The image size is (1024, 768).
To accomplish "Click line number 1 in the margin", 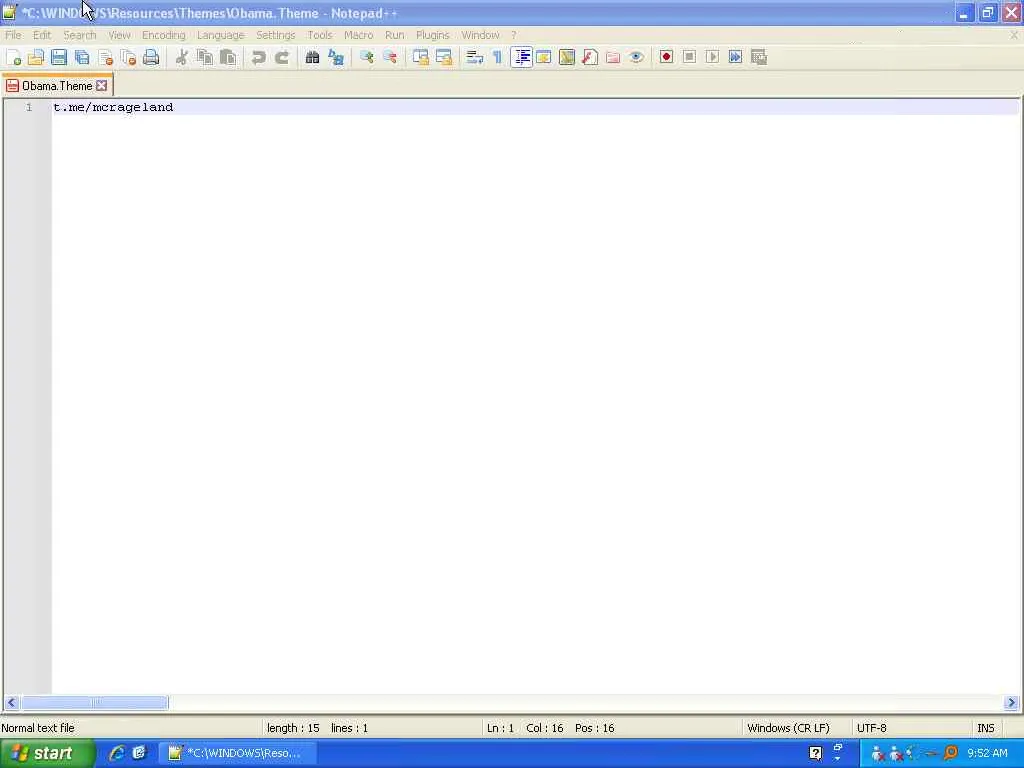I will click(x=29, y=107).
